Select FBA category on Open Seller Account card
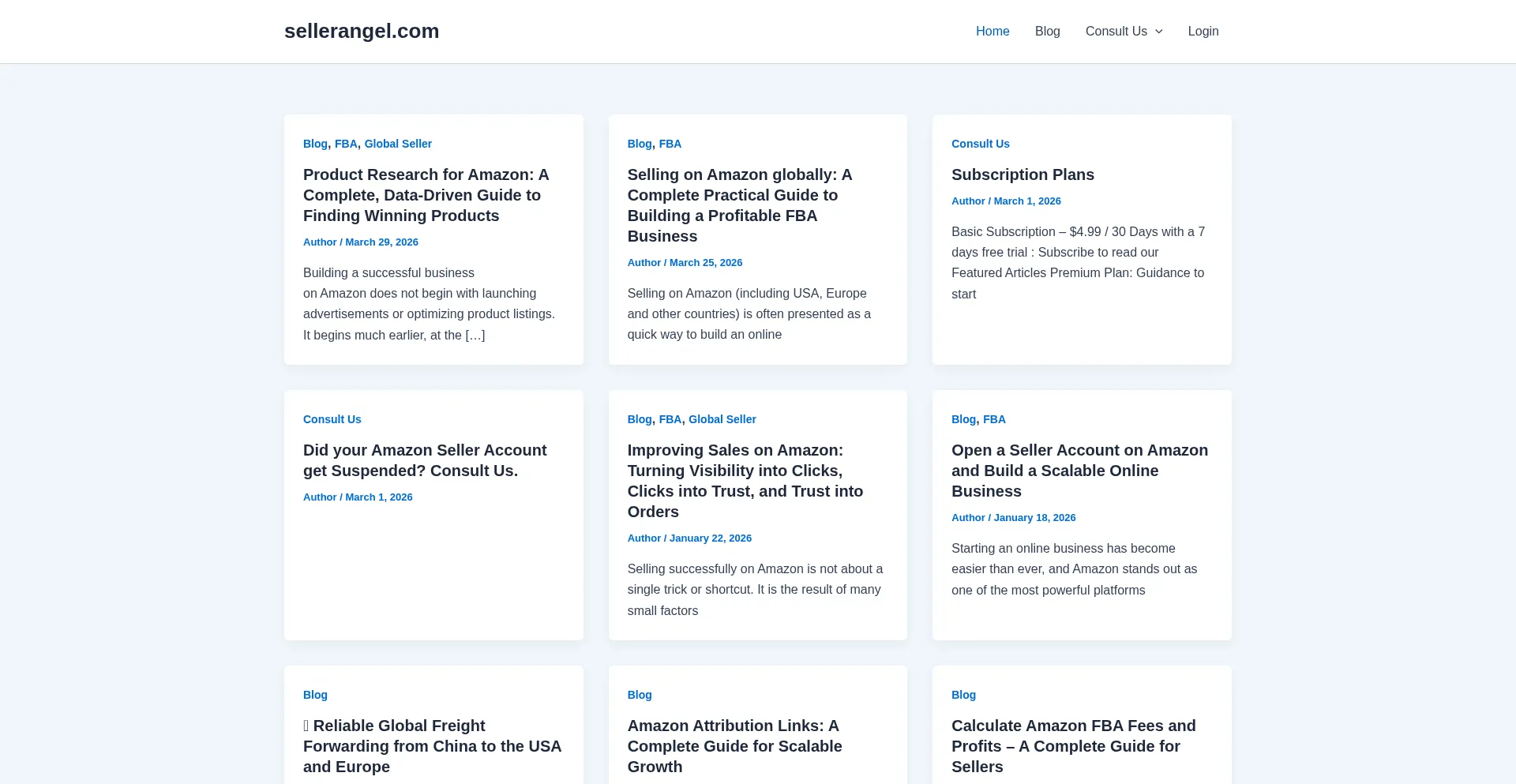The width and height of the screenshot is (1516, 784). (x=994, y=419)
